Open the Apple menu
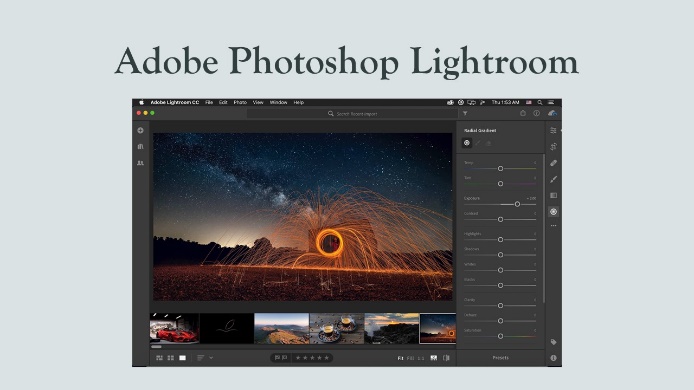 tap(142, 102)
